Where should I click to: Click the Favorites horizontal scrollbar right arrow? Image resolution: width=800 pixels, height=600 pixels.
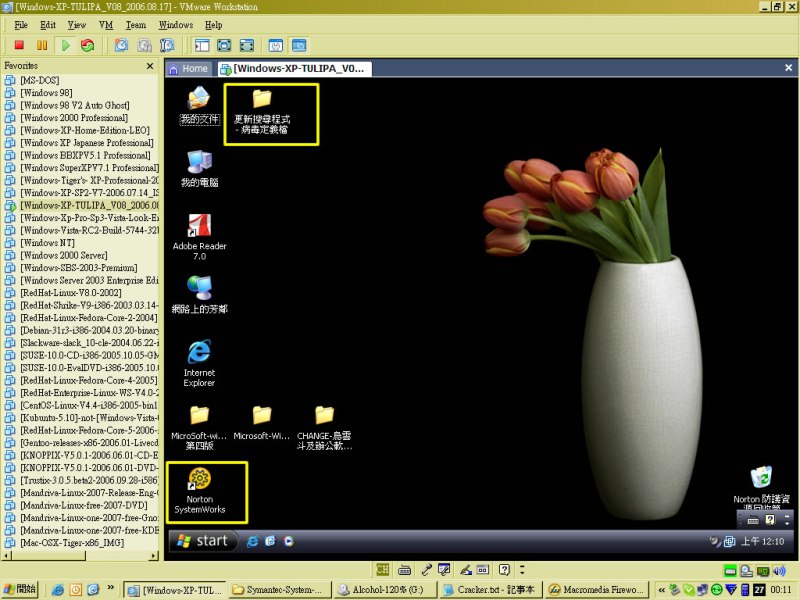point(154,555)
